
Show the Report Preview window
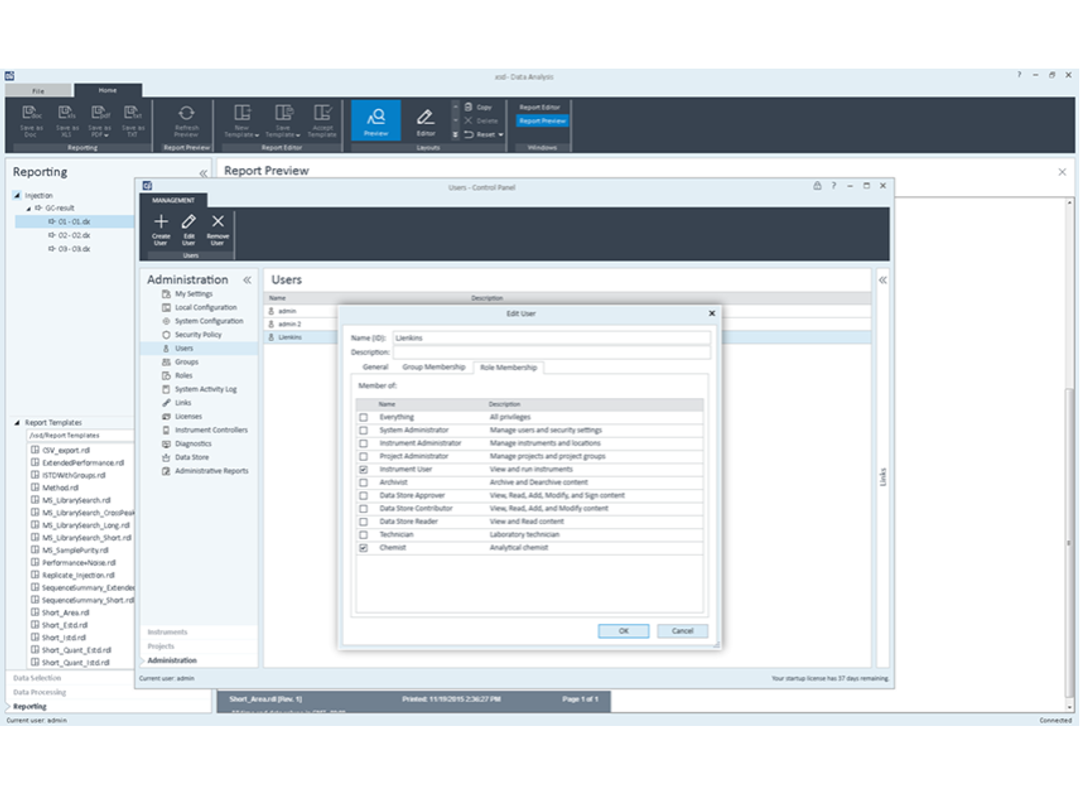[x=542, y=121]
